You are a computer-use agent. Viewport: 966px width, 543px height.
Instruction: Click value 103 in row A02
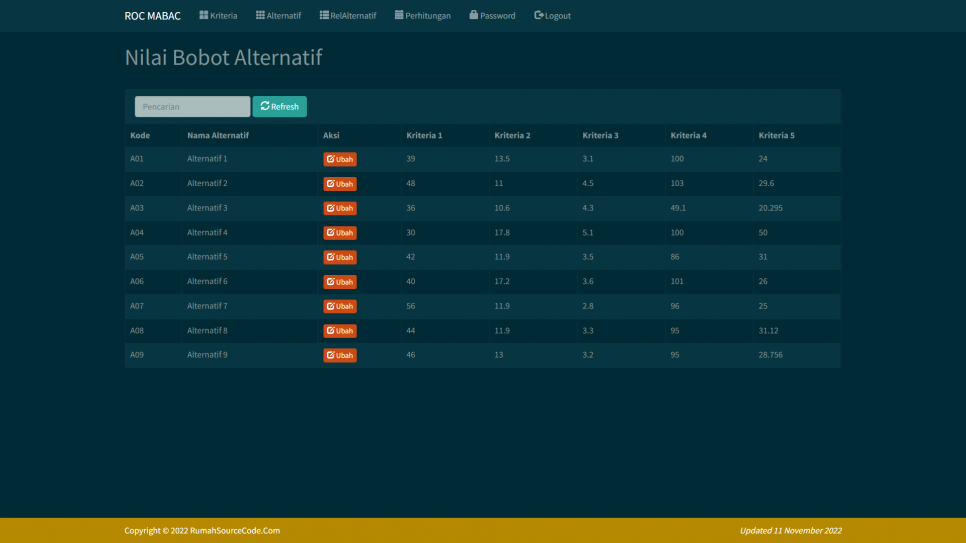676,184
